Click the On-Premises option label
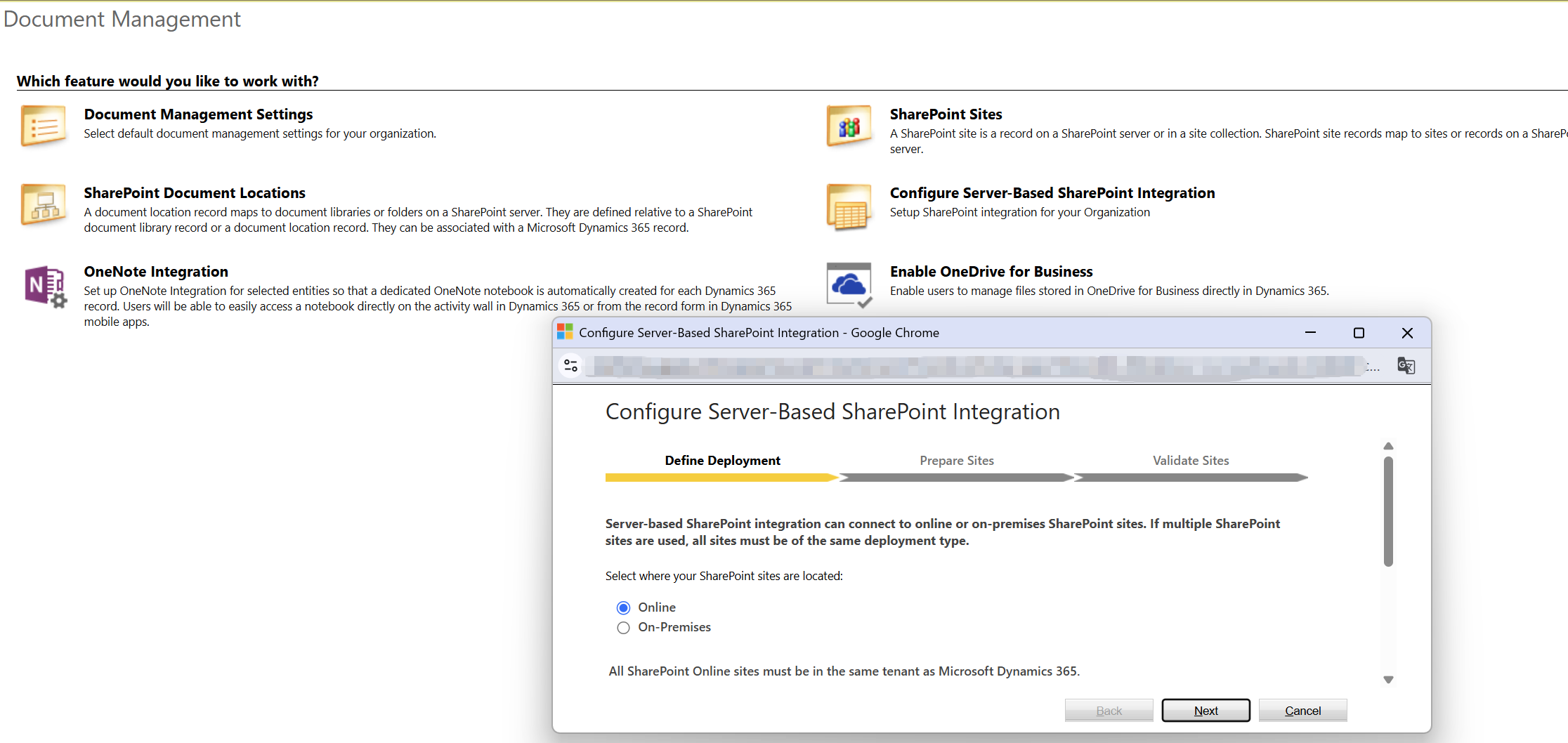 click(x=674, y=627)
